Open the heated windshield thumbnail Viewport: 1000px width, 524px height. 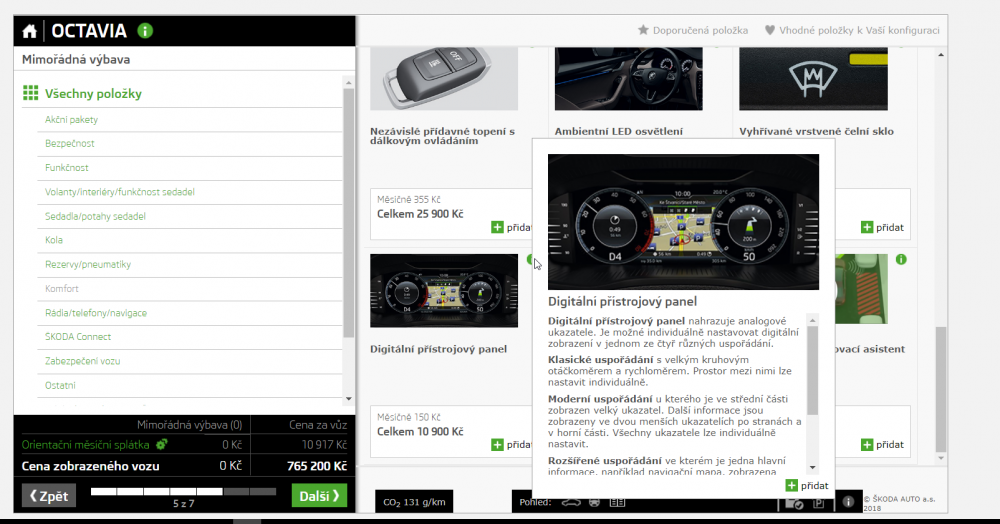[x=813, y=78]
